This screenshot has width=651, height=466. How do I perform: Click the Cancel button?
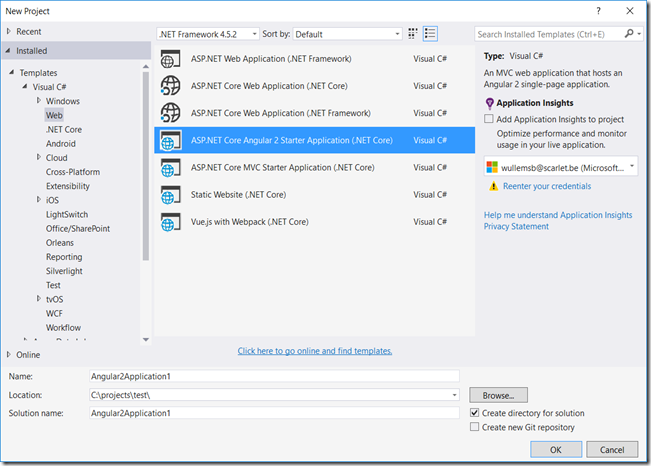[x=612, y=449]
